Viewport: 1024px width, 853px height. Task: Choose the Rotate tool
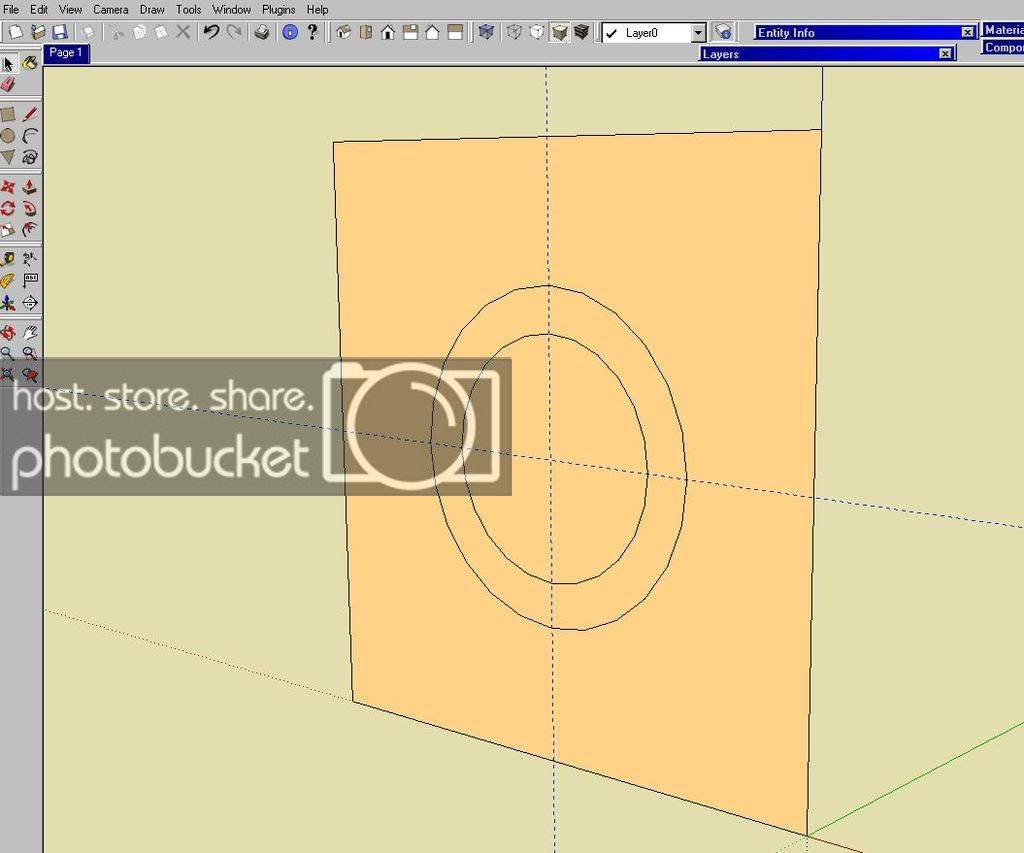(8, 208)
